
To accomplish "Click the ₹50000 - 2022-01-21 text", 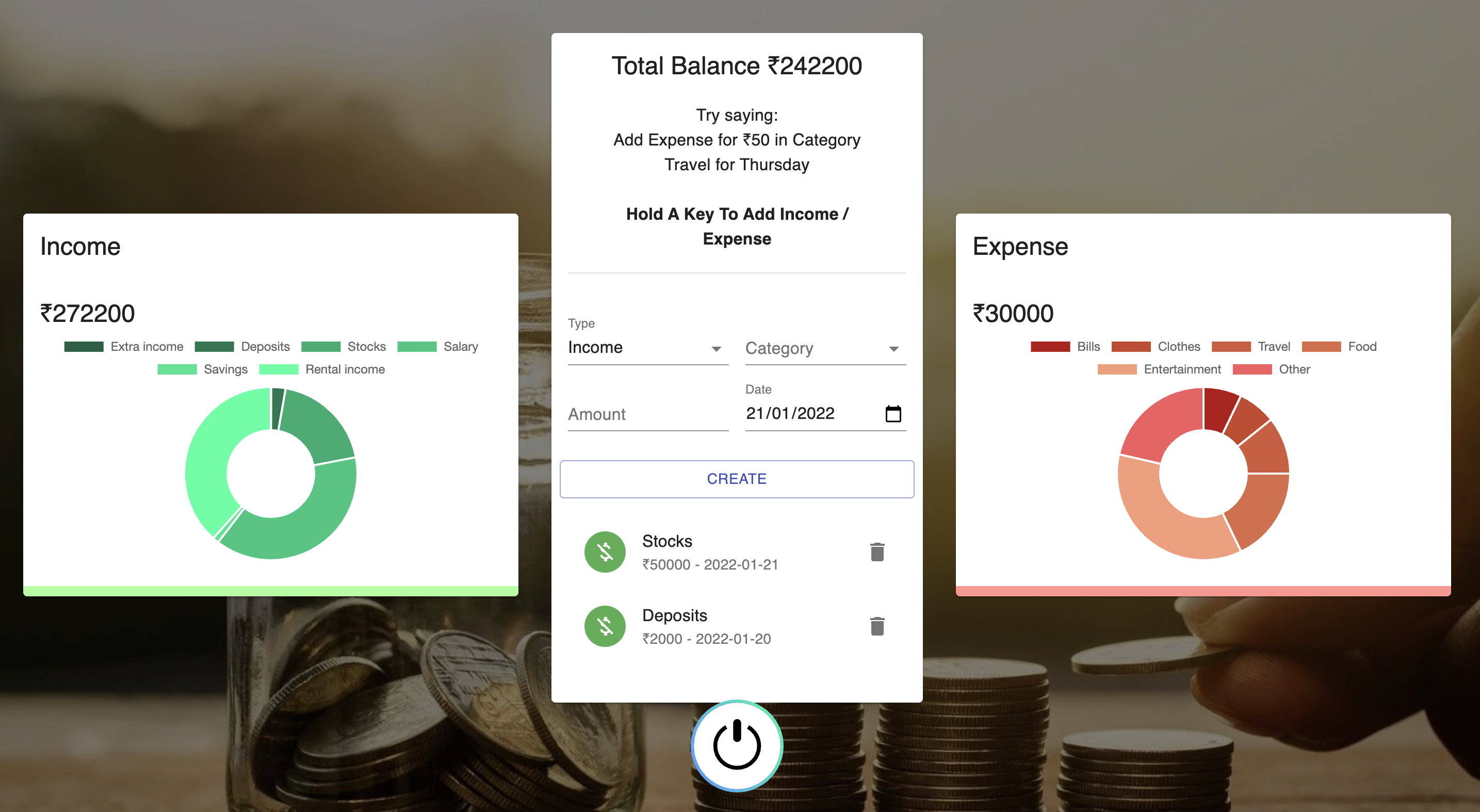I will 710,564.
